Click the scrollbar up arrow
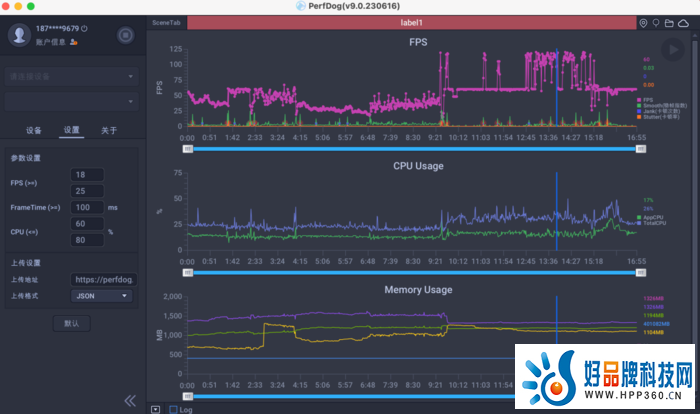 694,35
